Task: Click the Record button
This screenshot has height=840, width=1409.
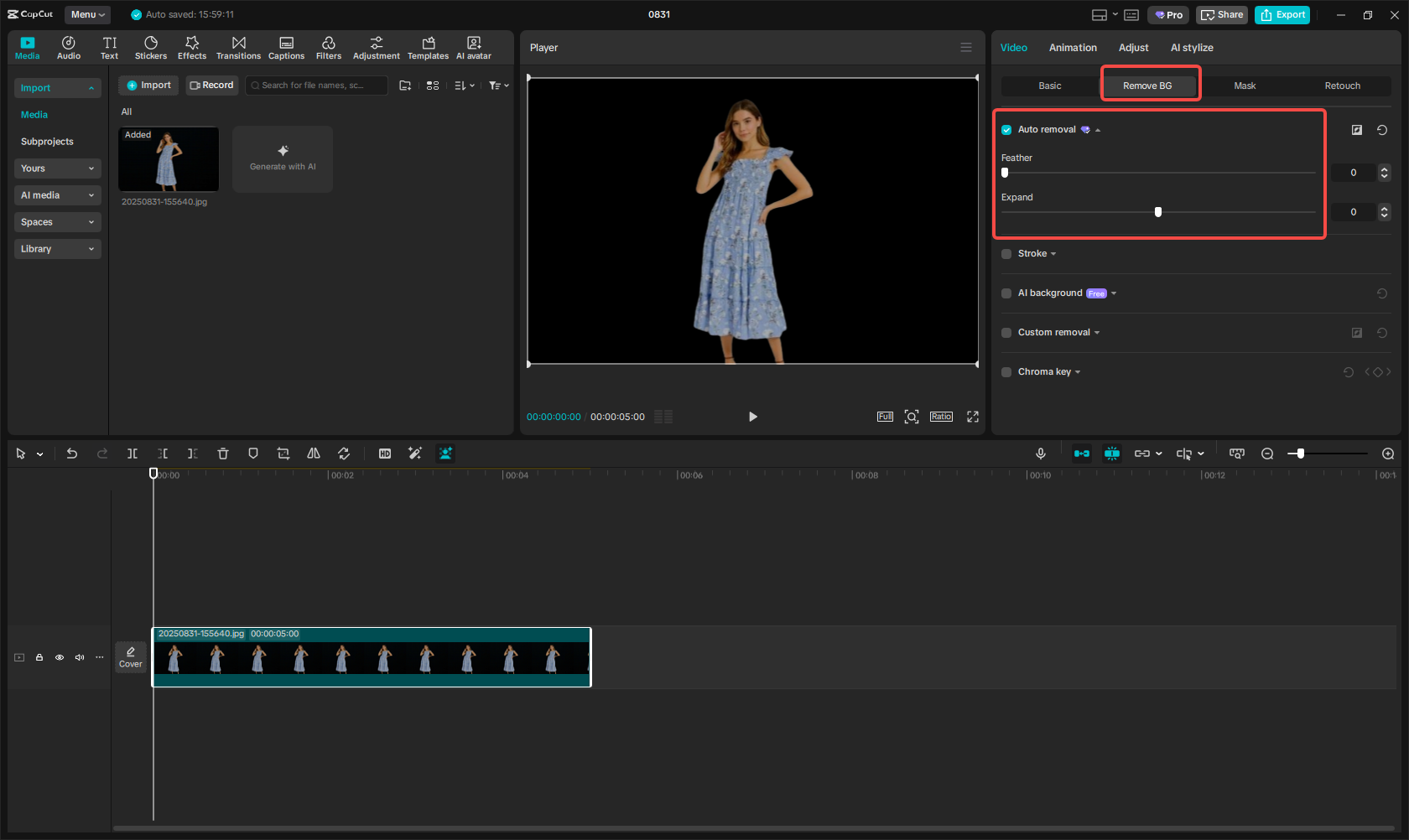Action: click(x=211, y=85)
